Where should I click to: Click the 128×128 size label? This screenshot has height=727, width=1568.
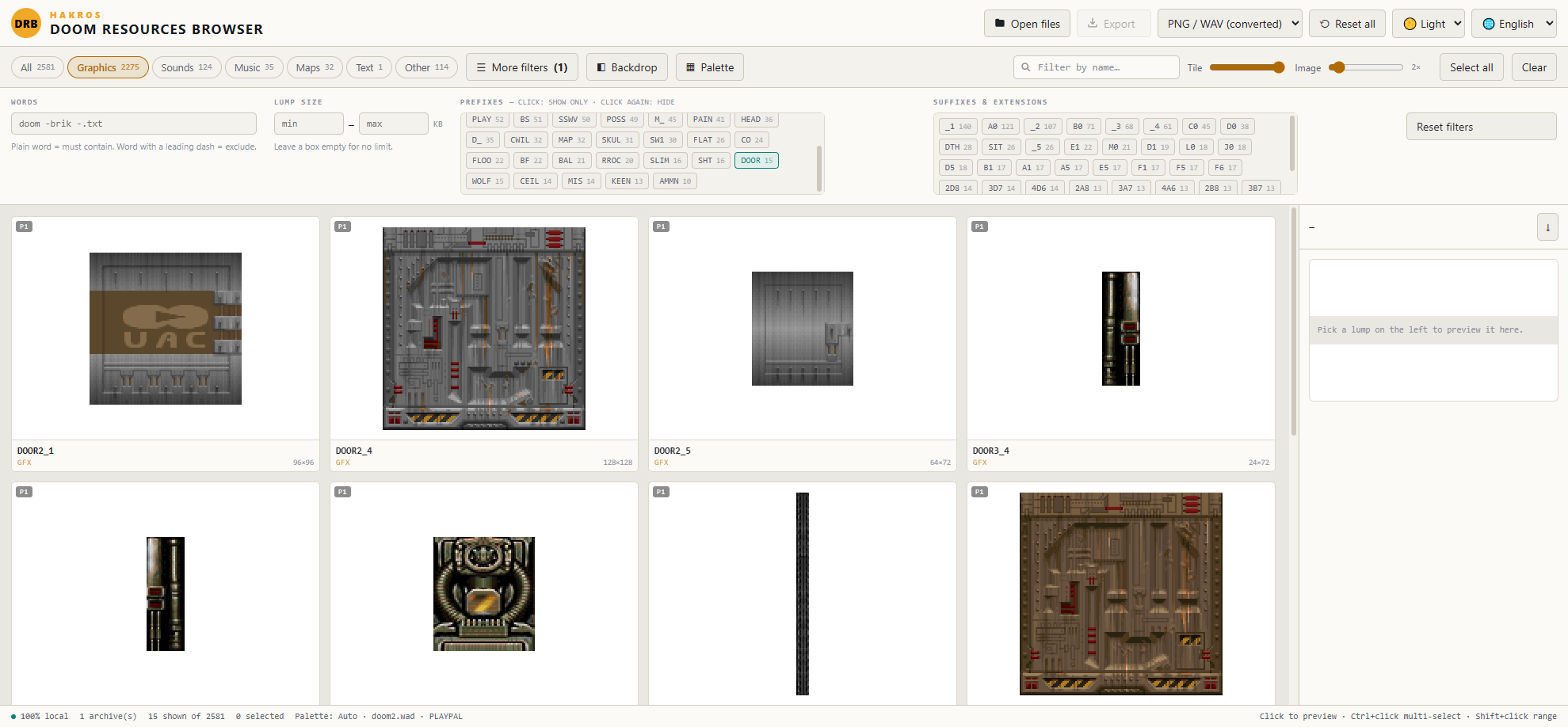(x=618, y=462)
